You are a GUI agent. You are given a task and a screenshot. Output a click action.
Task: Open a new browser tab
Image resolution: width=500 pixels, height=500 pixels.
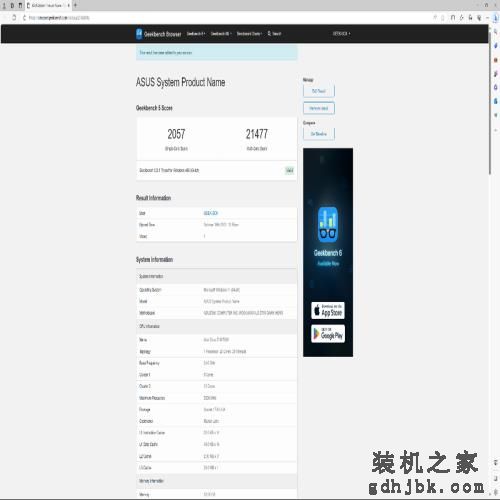click(x=75, y=5)
